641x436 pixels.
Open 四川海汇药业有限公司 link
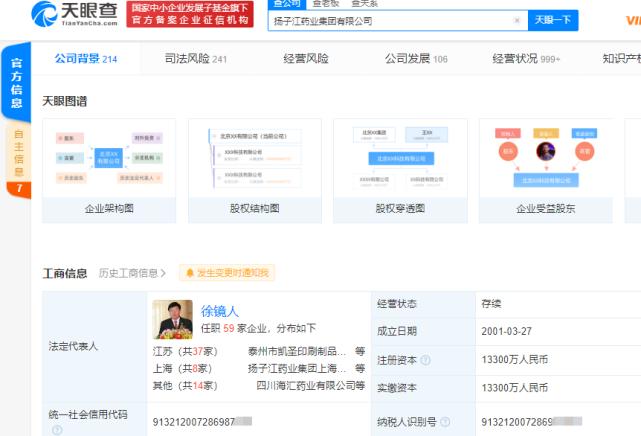point(306,385)
